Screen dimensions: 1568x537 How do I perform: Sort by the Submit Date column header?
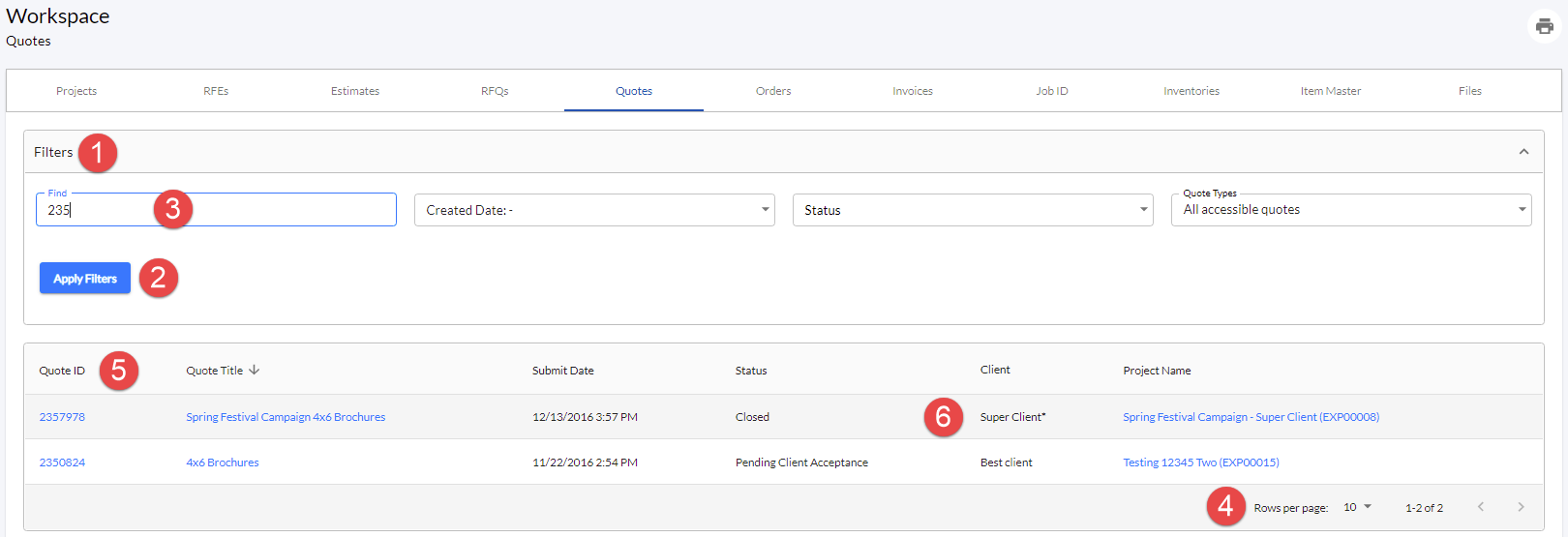[563, 371]
